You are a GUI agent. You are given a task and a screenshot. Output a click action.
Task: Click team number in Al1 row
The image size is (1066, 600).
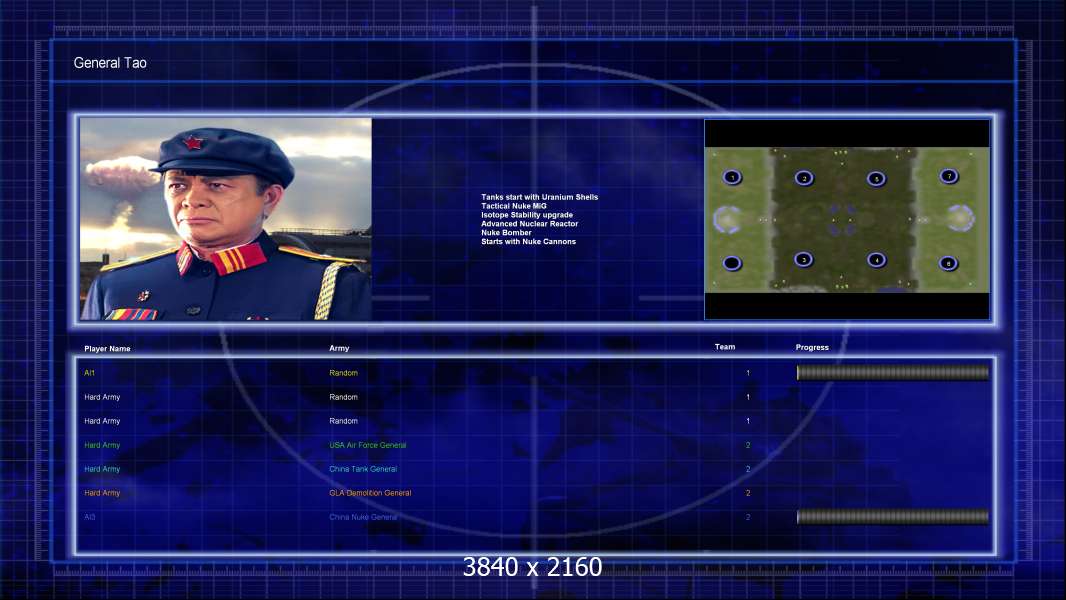(x=748, y=373)
